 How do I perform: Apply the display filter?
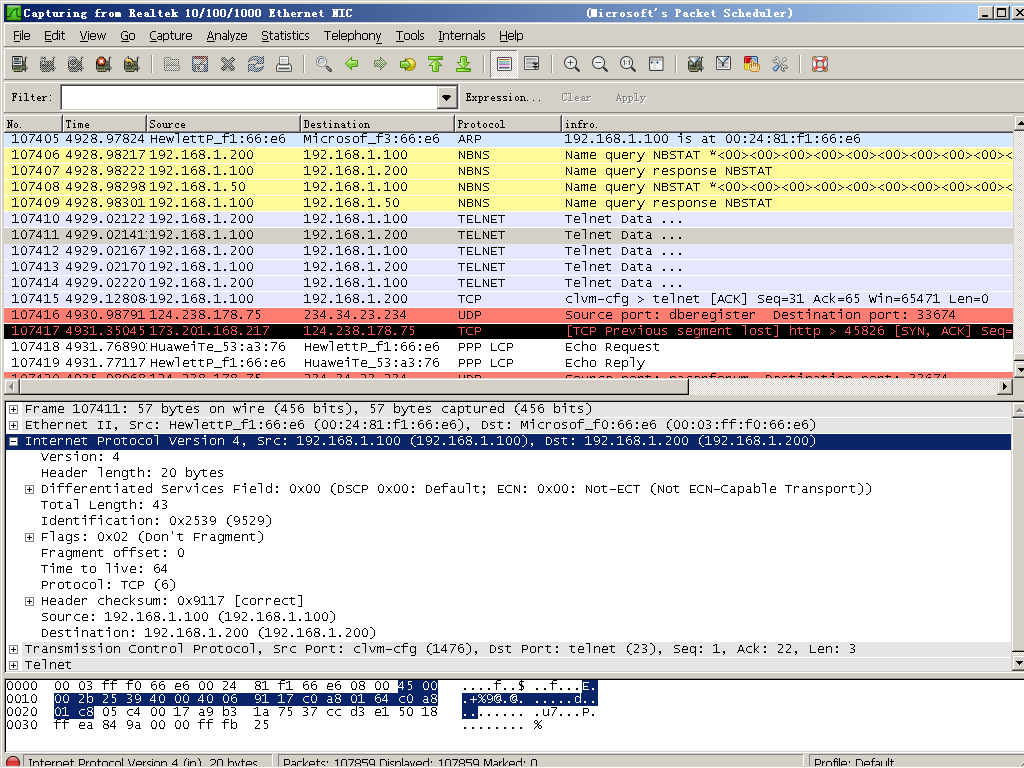[x=630, y=98]
